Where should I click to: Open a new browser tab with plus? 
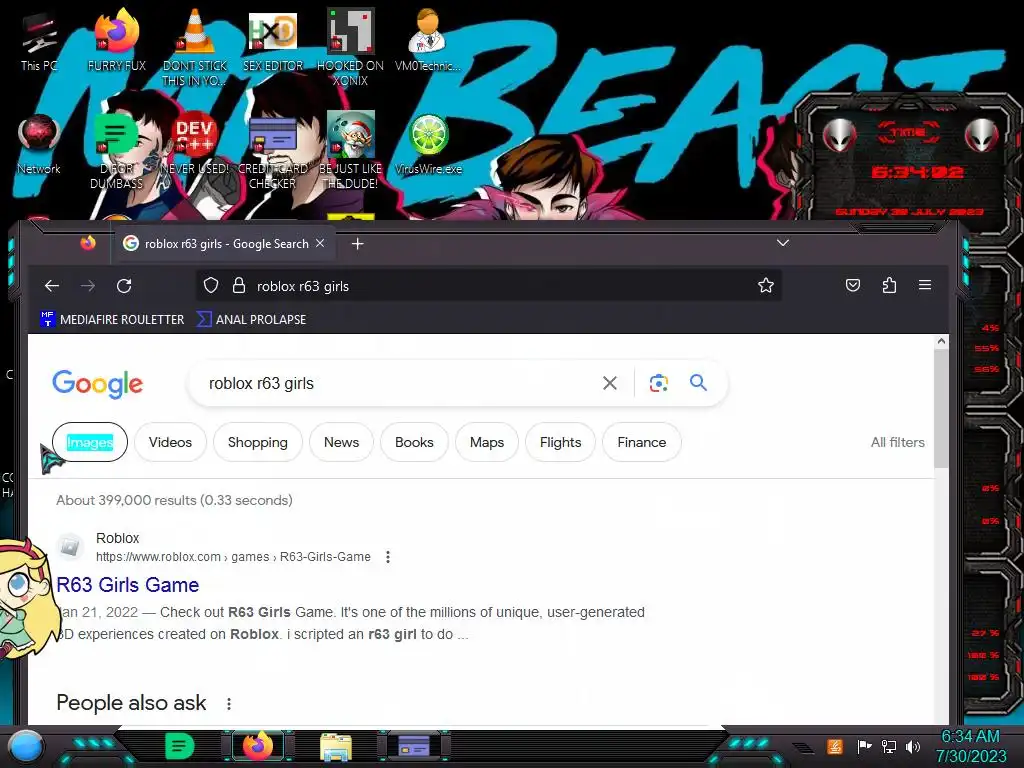pos(357,244)
